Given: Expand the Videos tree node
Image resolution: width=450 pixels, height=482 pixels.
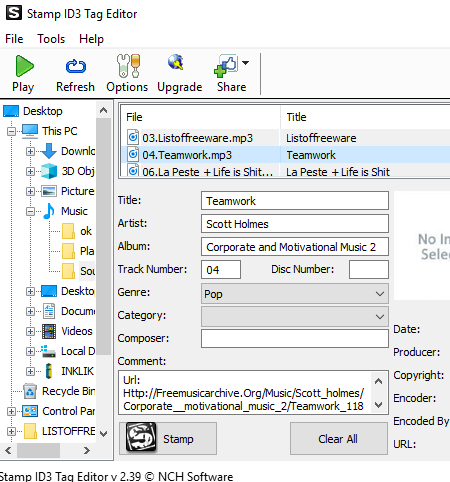Looking at the screenshot, I should (x=30, y=331).
